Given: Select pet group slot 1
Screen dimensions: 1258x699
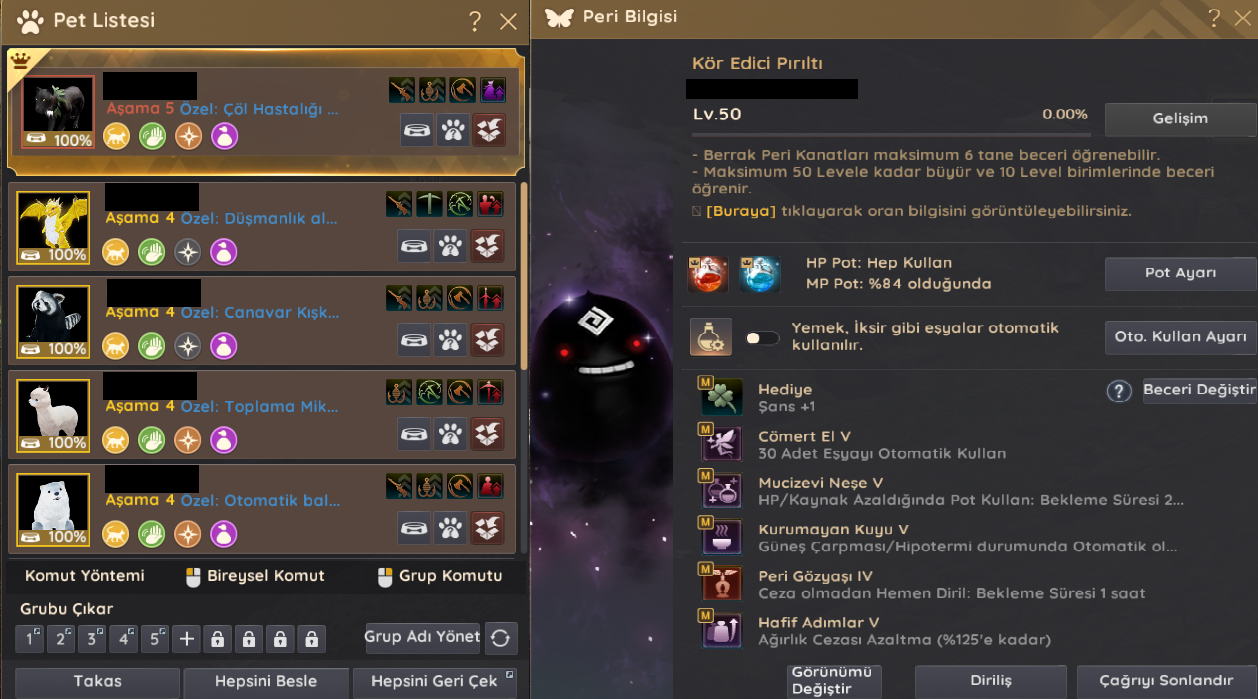Looking at the screenshot, I should [x=30, y=639].
